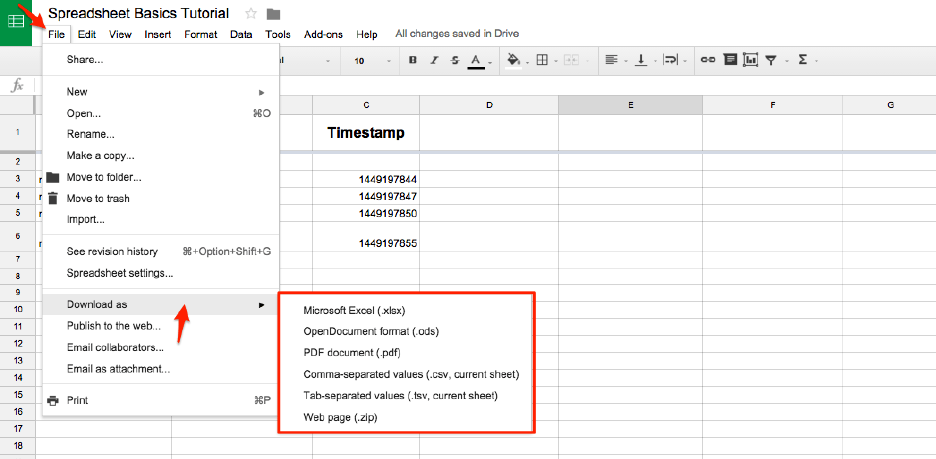The image size is (936, 459).
Task: Open the font family dropdown arrow
Action: point(328,61)
